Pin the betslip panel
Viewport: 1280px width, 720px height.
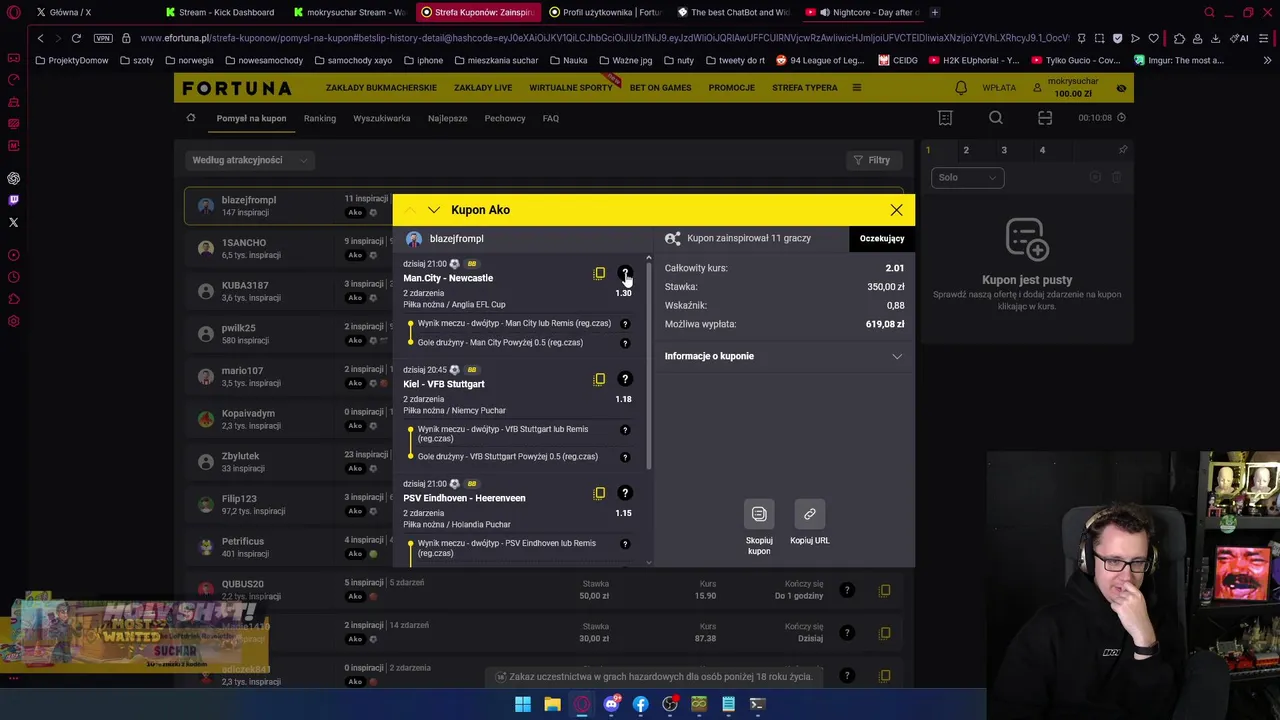click(1122, 150)
